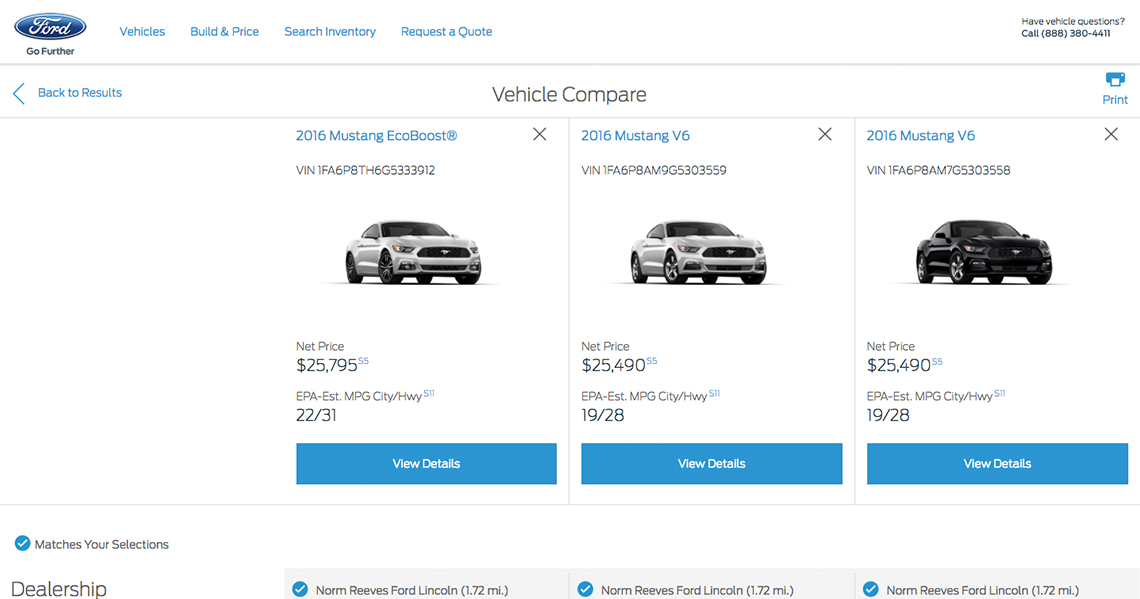Image resolution: width=1140 pixels, height=599 pixels.
Task: Click the black Mustang V6 dealership checkmark
Action: click(x=871, y=589)
